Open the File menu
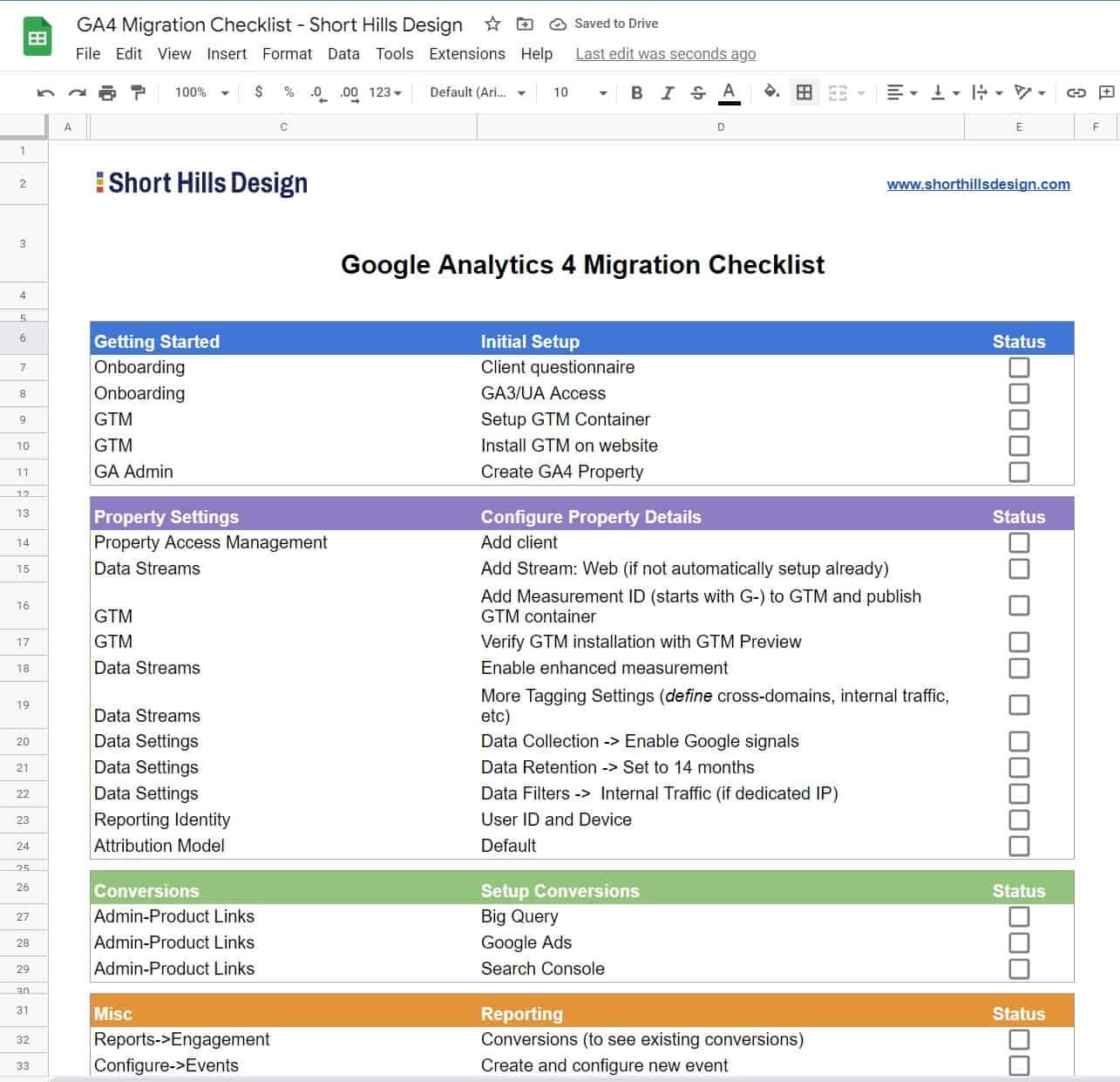 point(88,54)
